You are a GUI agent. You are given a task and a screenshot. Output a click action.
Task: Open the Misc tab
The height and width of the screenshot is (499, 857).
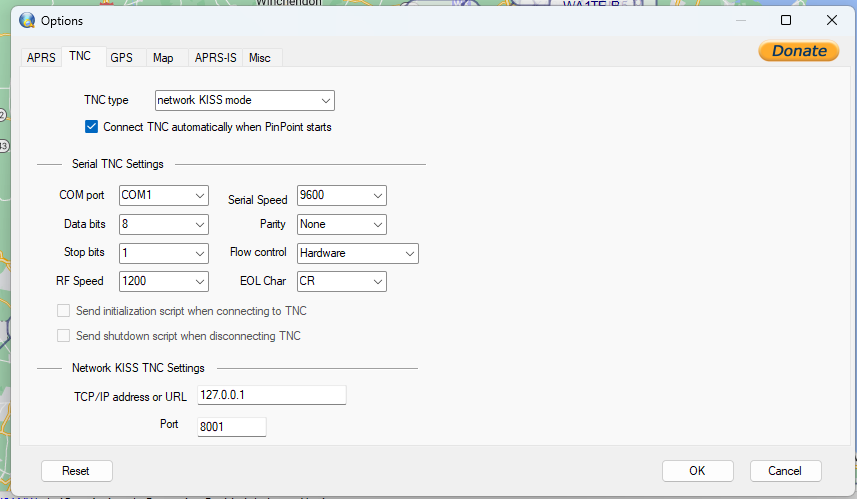coord(260,57)
